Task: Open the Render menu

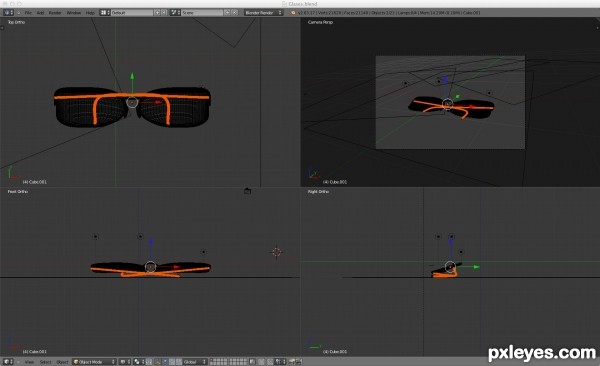Action: click(55, 13)
